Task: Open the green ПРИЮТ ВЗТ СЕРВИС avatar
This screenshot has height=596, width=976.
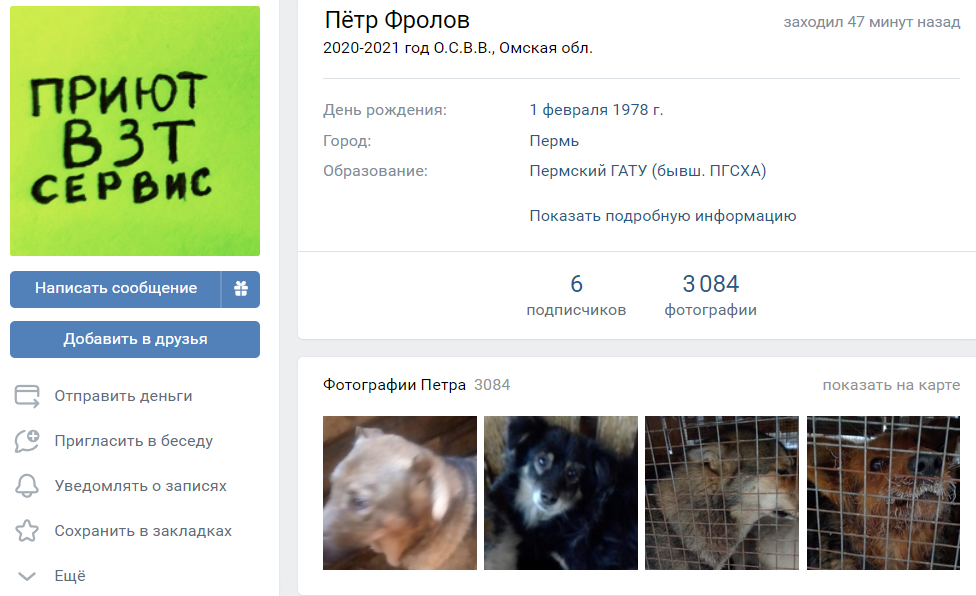Action: [135, 131]
